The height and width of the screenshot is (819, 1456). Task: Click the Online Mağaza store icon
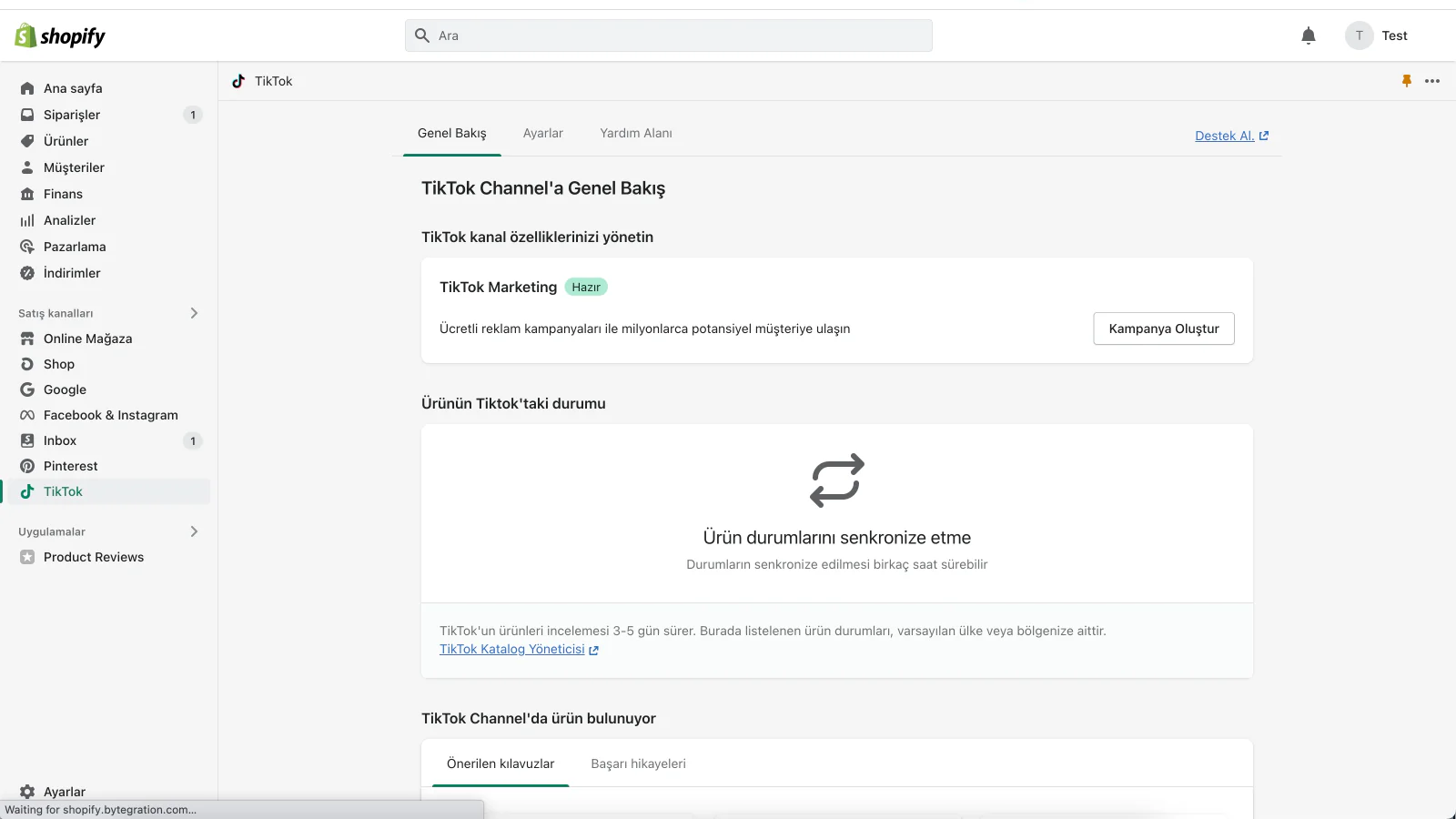[x=27, y=339]
